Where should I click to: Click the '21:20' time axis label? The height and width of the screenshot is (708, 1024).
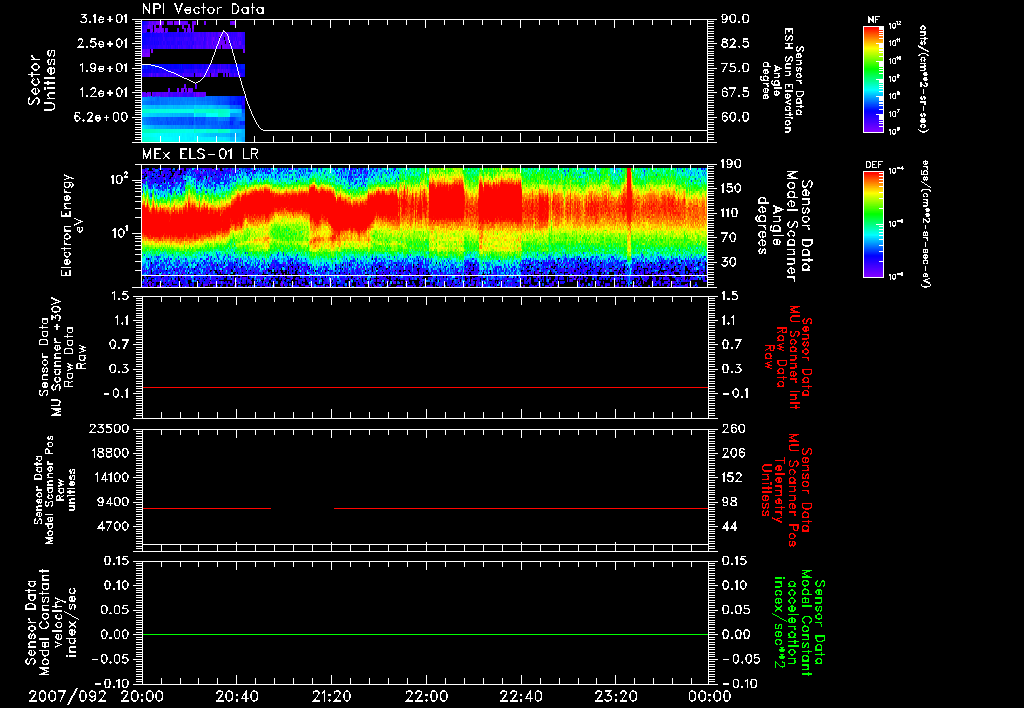point(332,697)
